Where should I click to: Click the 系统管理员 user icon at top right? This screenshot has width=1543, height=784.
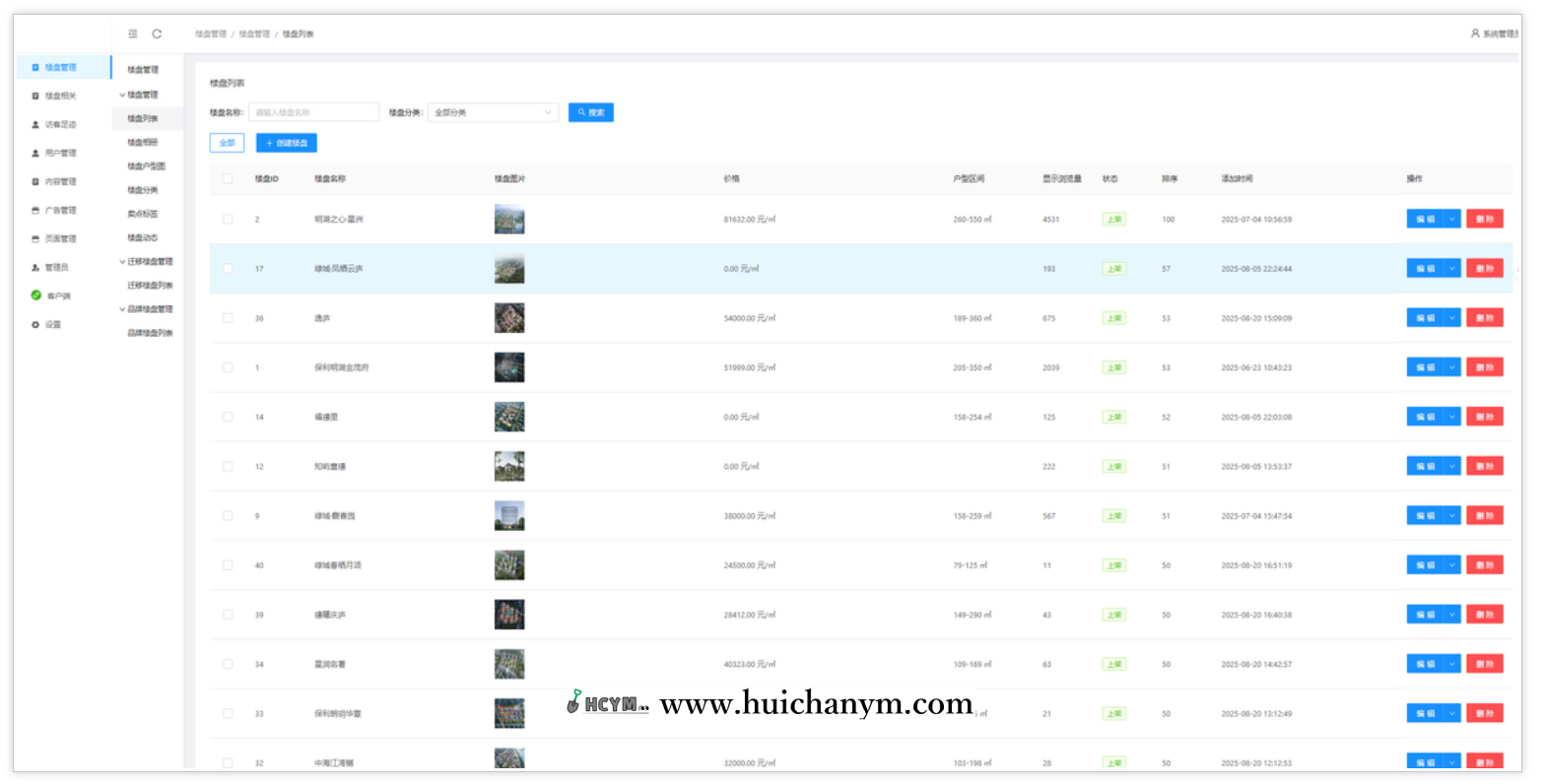[x=1475, y=33]
